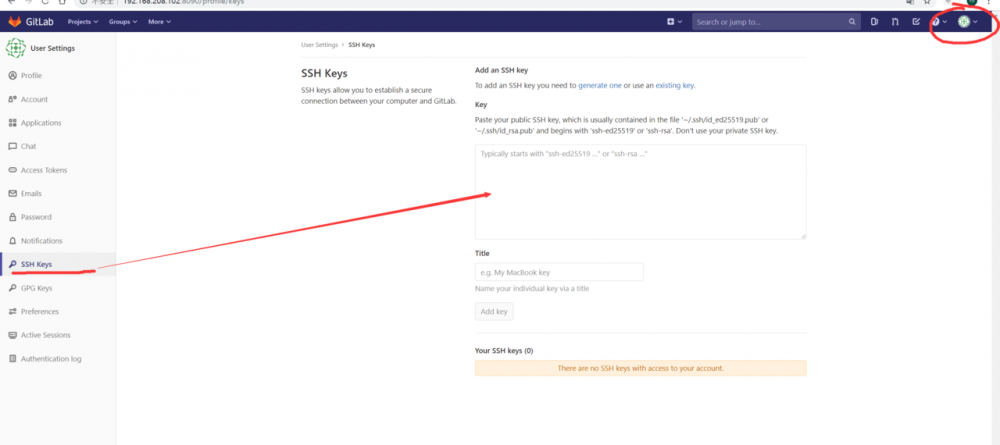Focus the Title input field
The width and height of the screenshot is (1000, 445).
point(559,272)
